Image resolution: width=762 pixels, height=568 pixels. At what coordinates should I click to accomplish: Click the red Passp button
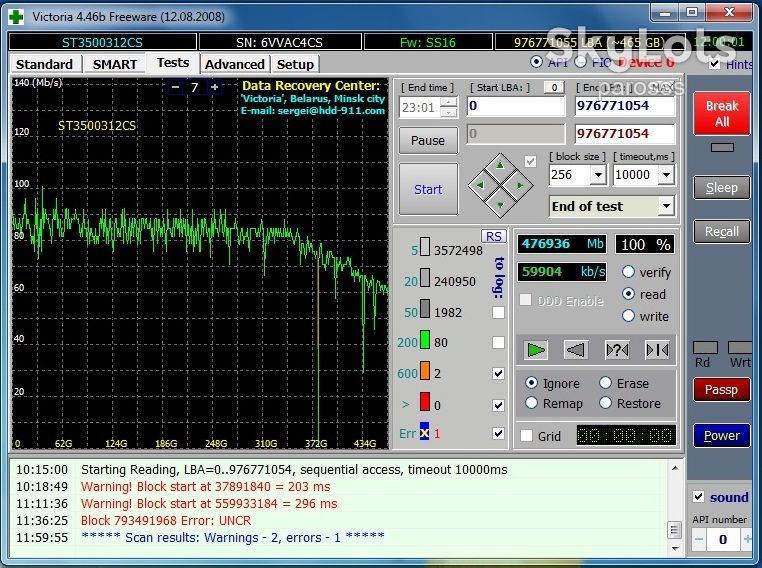coord(722,390)
